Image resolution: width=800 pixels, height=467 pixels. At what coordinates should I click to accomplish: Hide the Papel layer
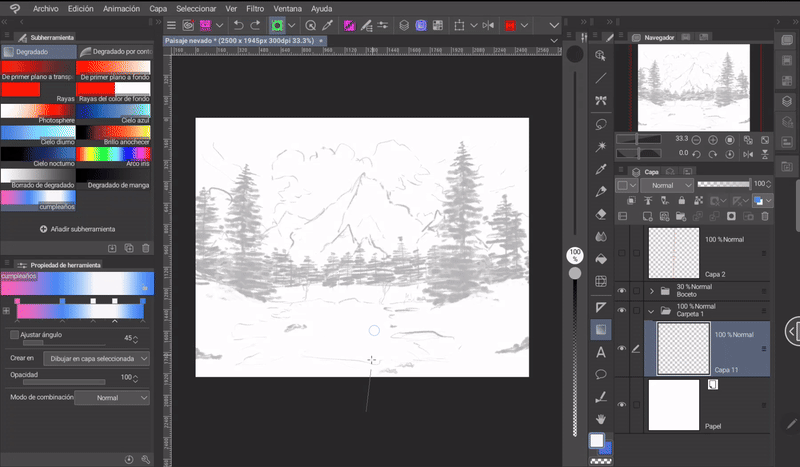(621, 404)
